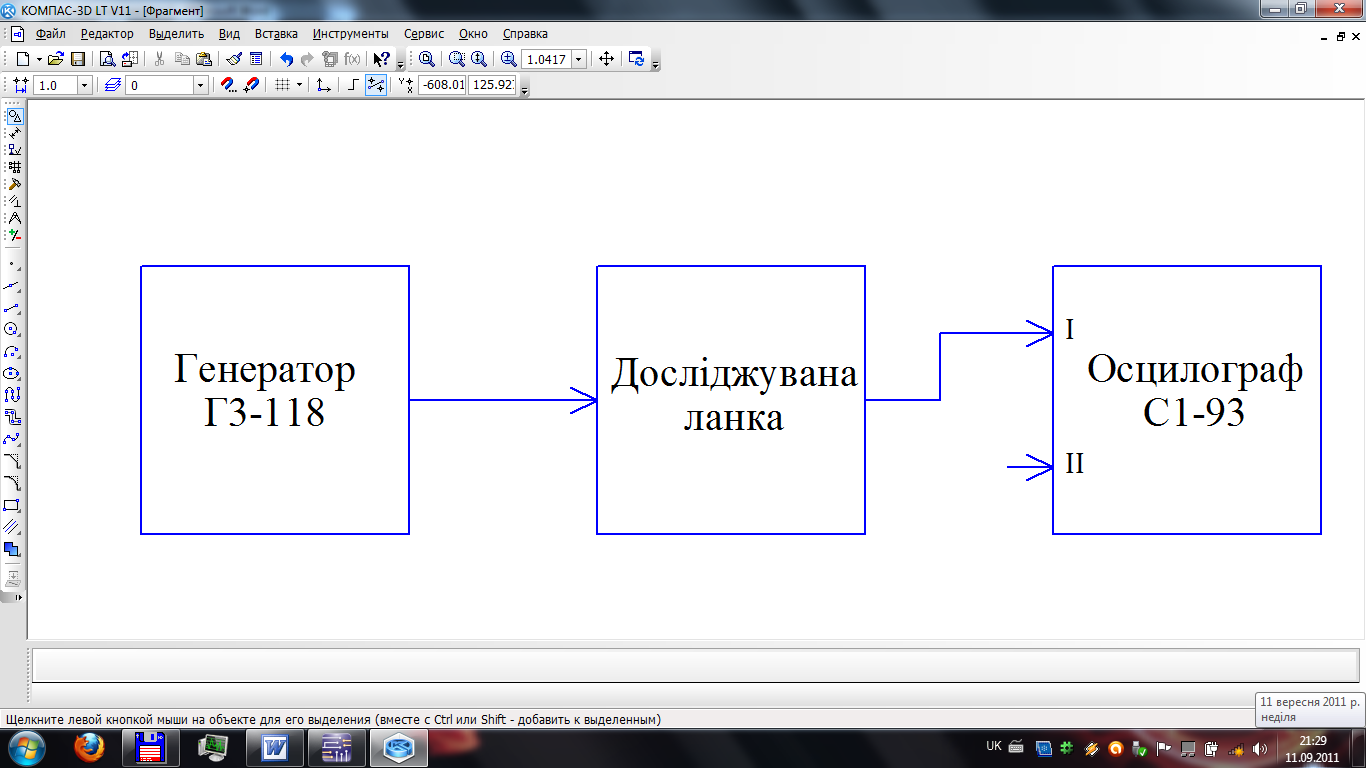Open Firefox from the taskbar
This screenshot has width=1366, height=768.
click(x=88, y=747)
